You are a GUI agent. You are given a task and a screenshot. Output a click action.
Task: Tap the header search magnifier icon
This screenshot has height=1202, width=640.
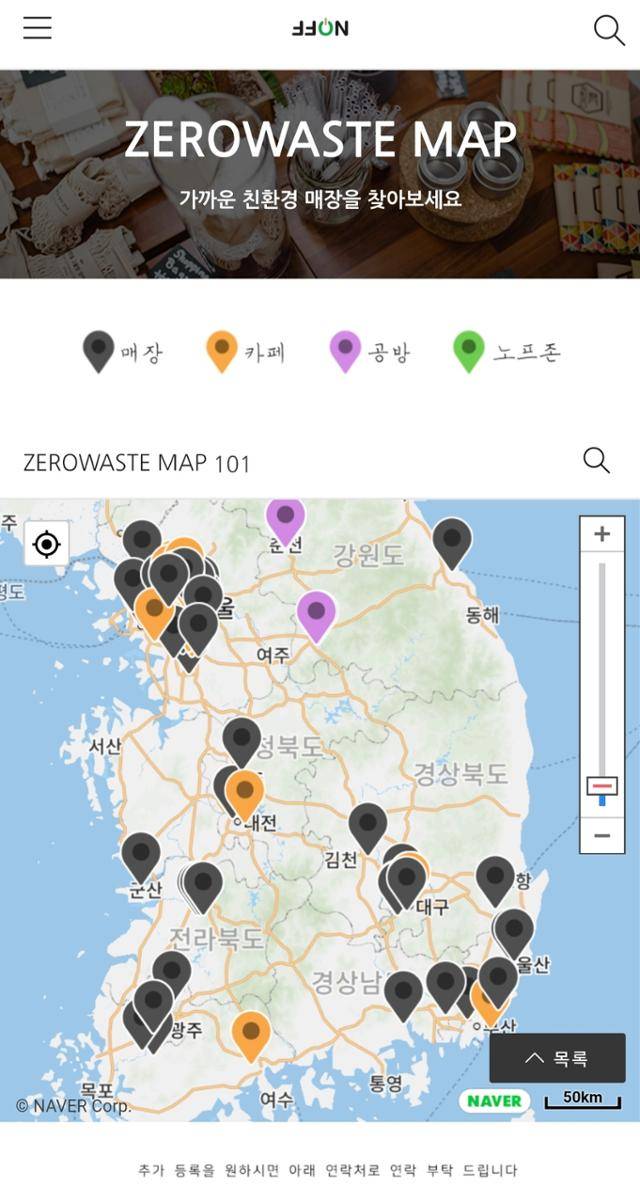(609, 30)
